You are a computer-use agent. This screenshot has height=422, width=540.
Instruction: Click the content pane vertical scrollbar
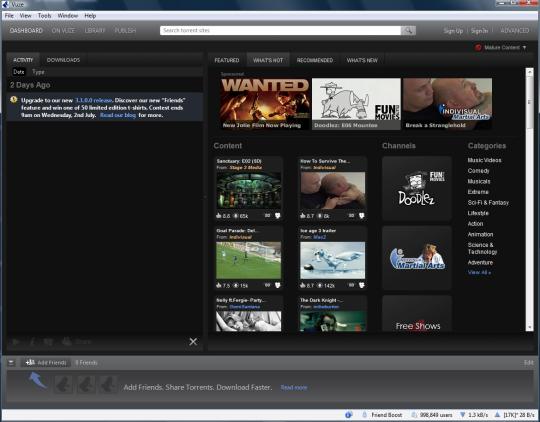coord(529,199)
